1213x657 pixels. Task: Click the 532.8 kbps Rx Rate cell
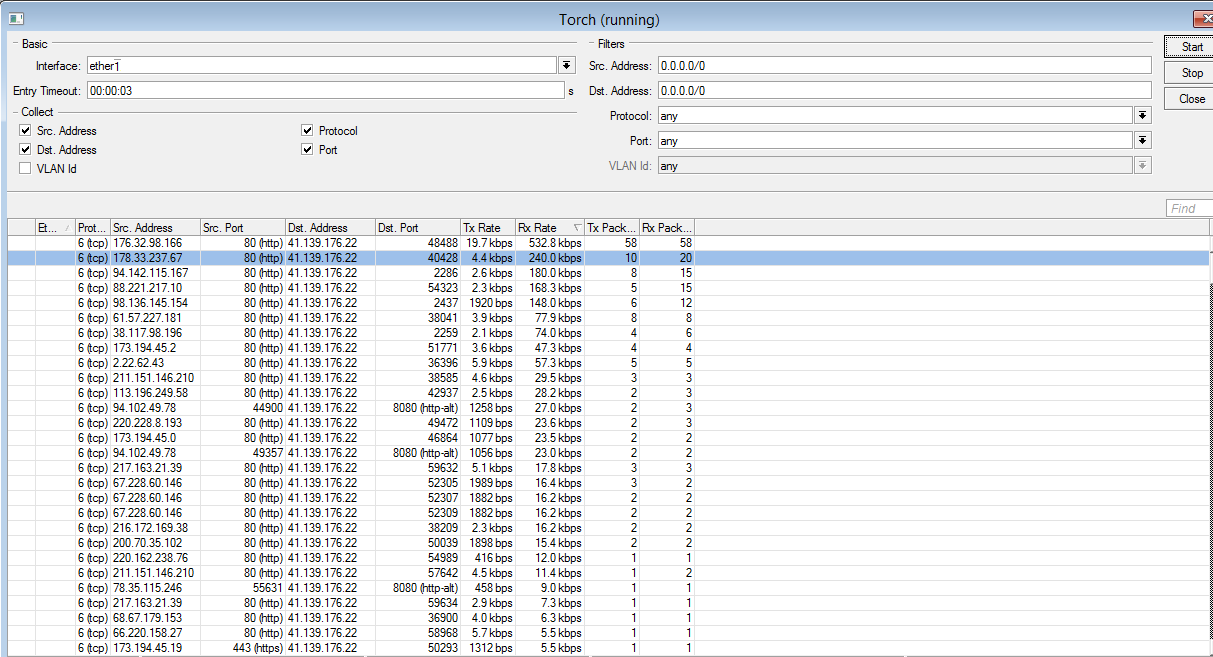[x=551, y=243]
